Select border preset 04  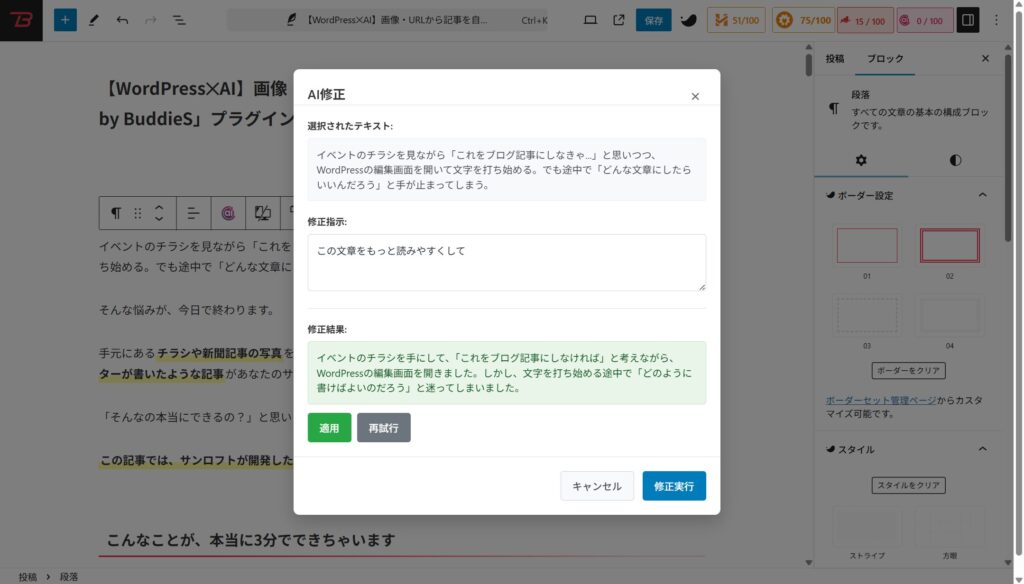[x=950, y=315]
